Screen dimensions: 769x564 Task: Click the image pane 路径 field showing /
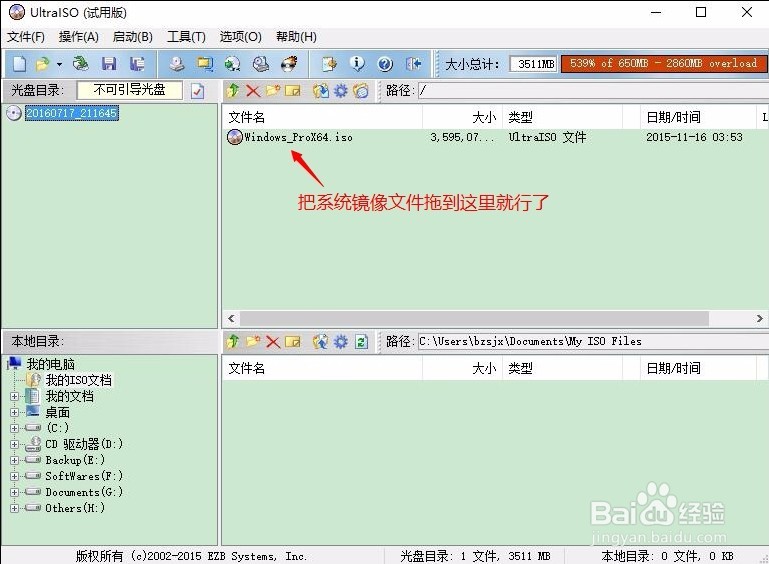pyautogui.click(x=593, y=91)
